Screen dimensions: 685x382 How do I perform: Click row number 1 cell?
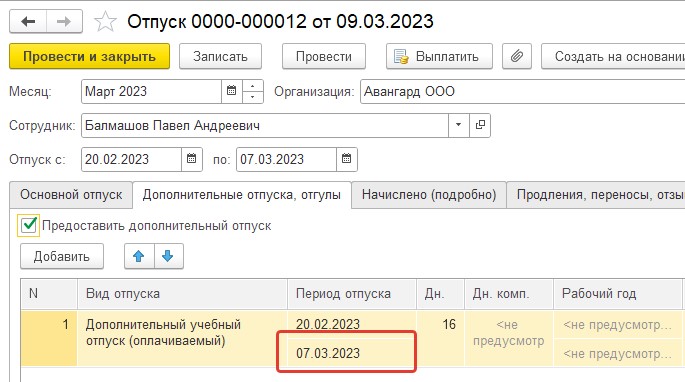tap(49, 338)
